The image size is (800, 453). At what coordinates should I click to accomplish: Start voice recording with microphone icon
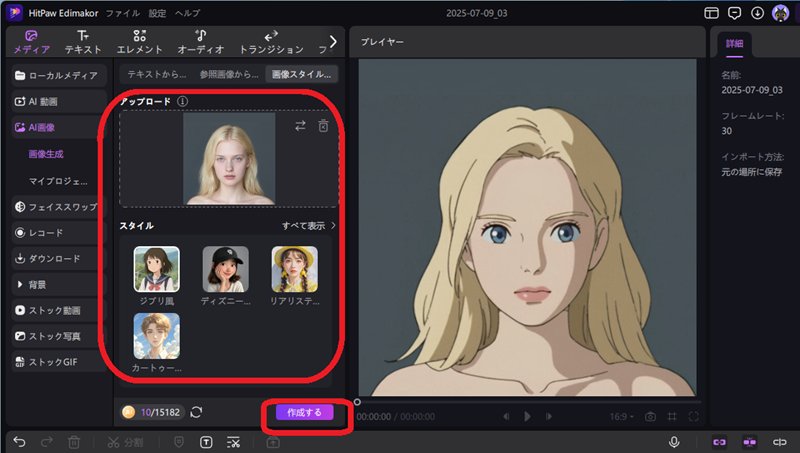point(674,442)
